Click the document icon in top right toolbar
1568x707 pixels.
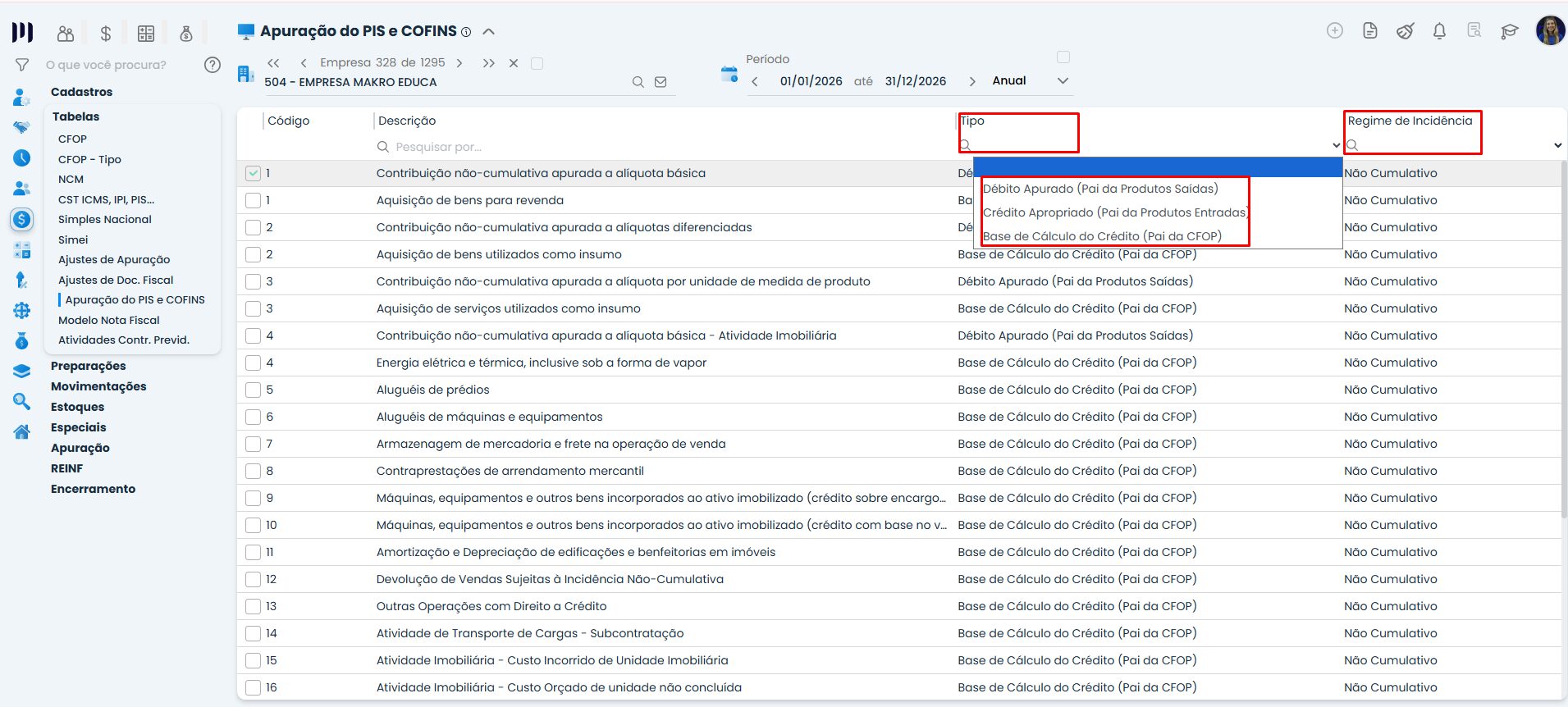(1369, 30)
